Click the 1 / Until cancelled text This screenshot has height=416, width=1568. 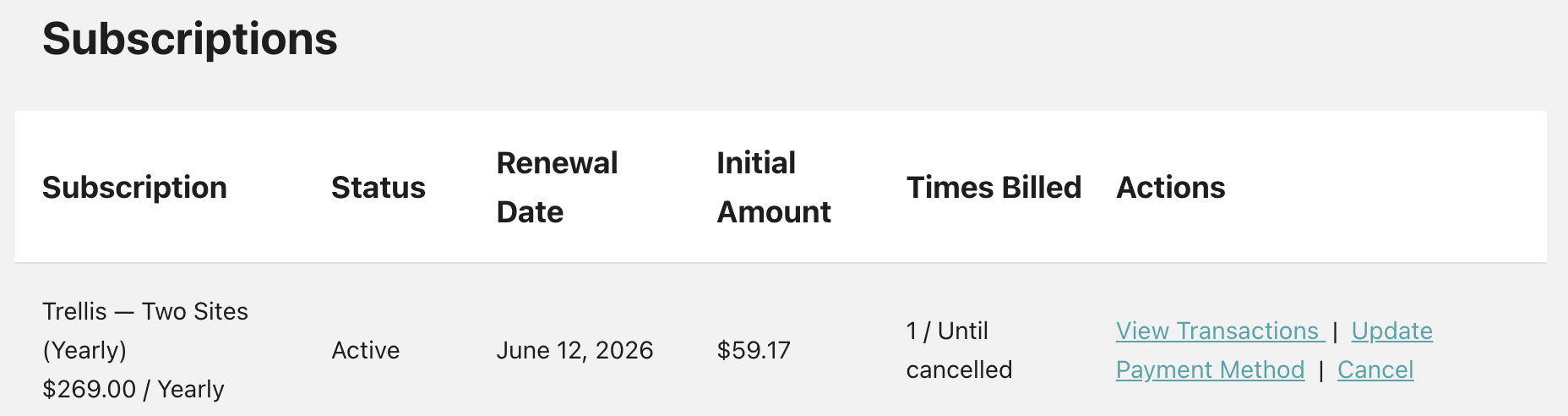click(958, 350)
